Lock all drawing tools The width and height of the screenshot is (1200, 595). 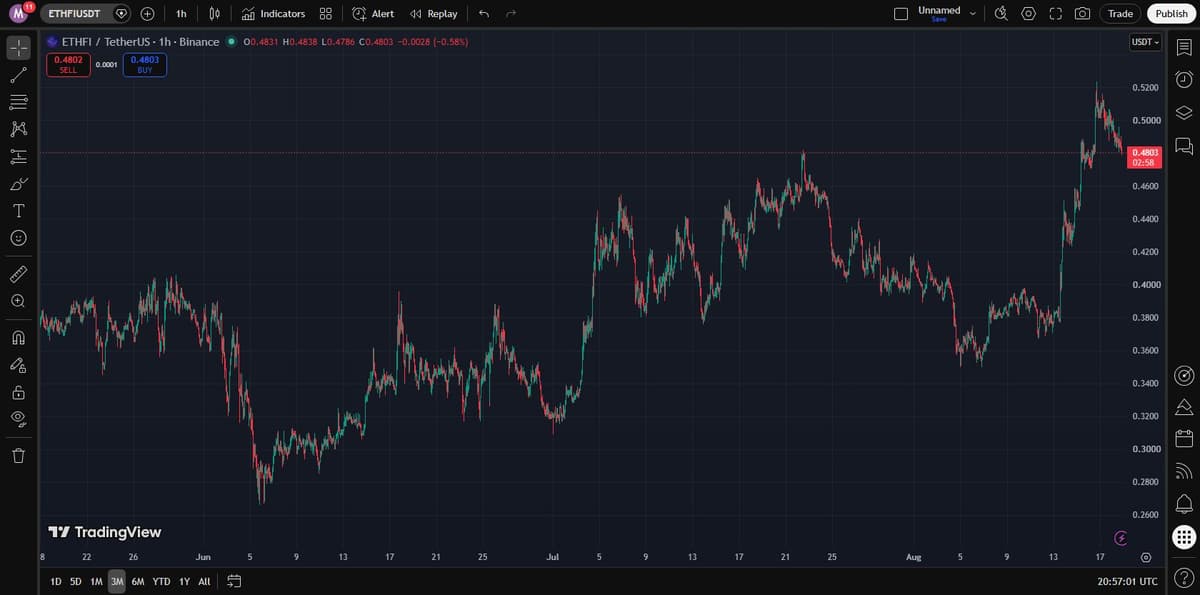[18, 392]
